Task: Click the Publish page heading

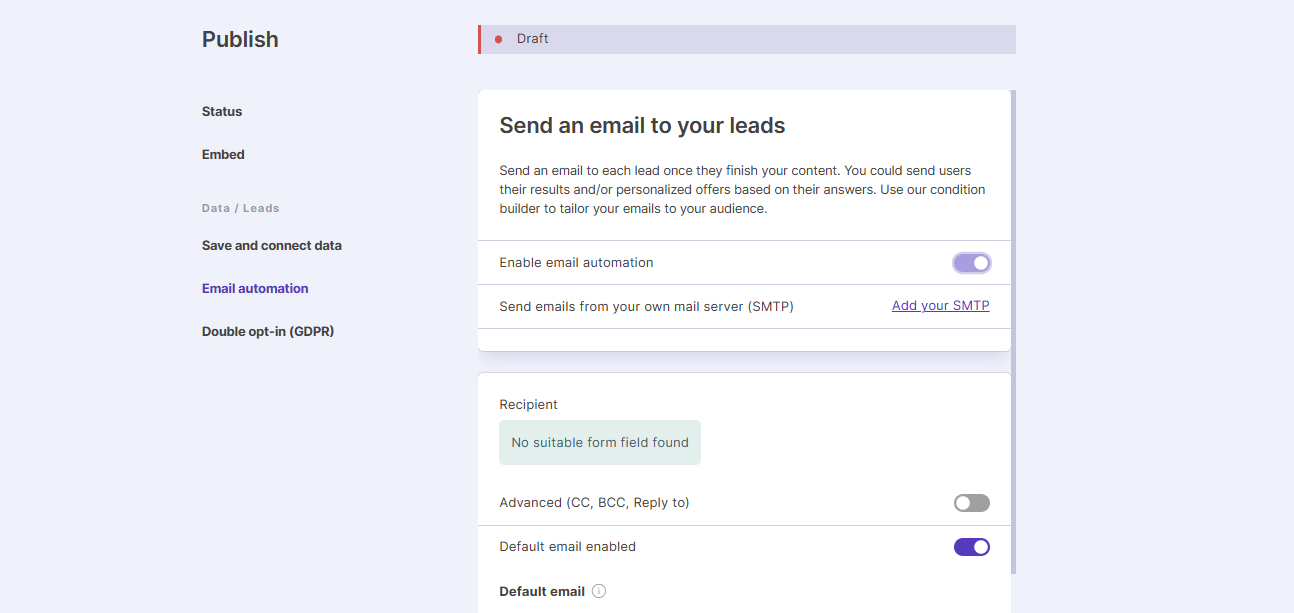Action: click(x=240, y=39)
